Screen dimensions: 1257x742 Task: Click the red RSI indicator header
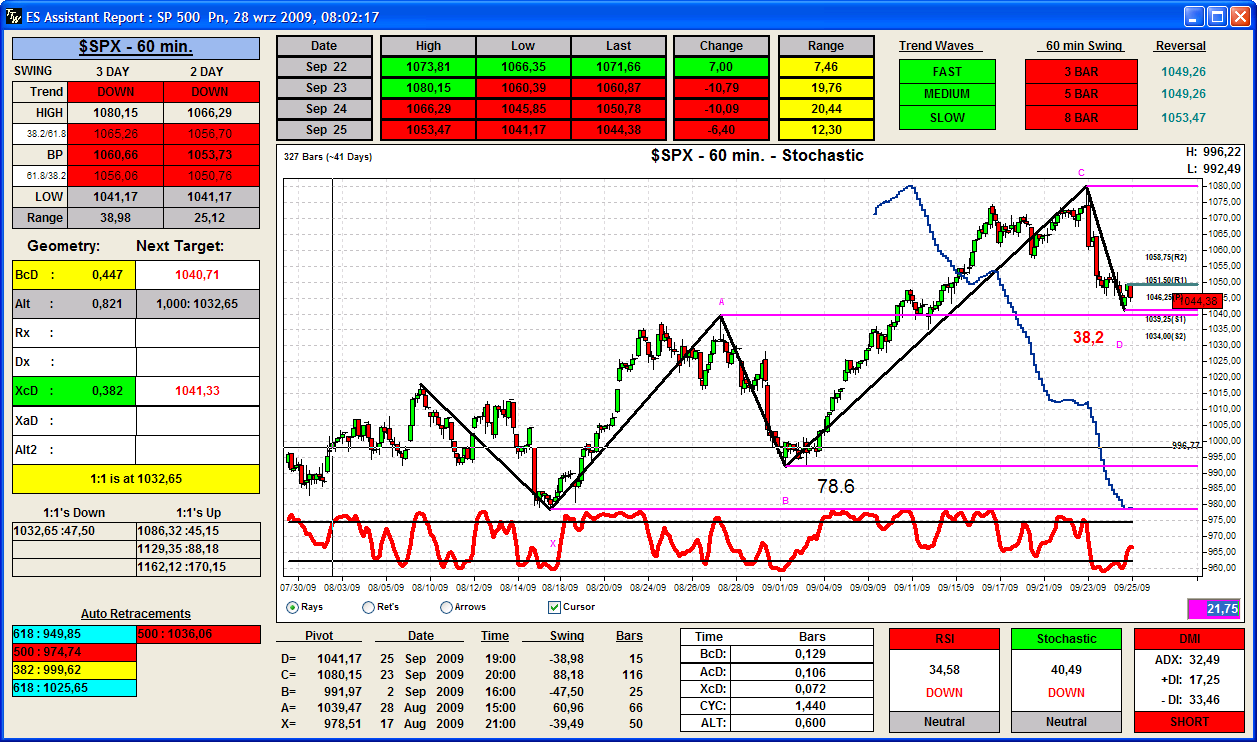[944, 639]
